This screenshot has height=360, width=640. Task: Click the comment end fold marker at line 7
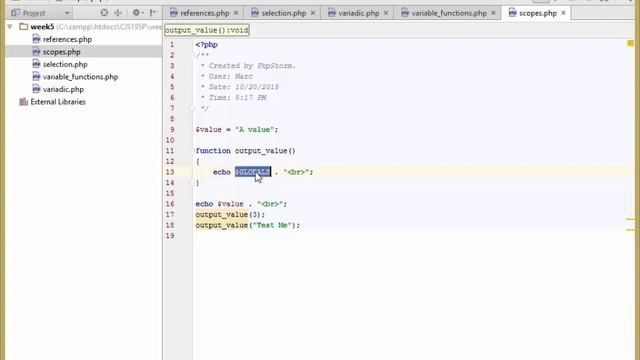192,108
